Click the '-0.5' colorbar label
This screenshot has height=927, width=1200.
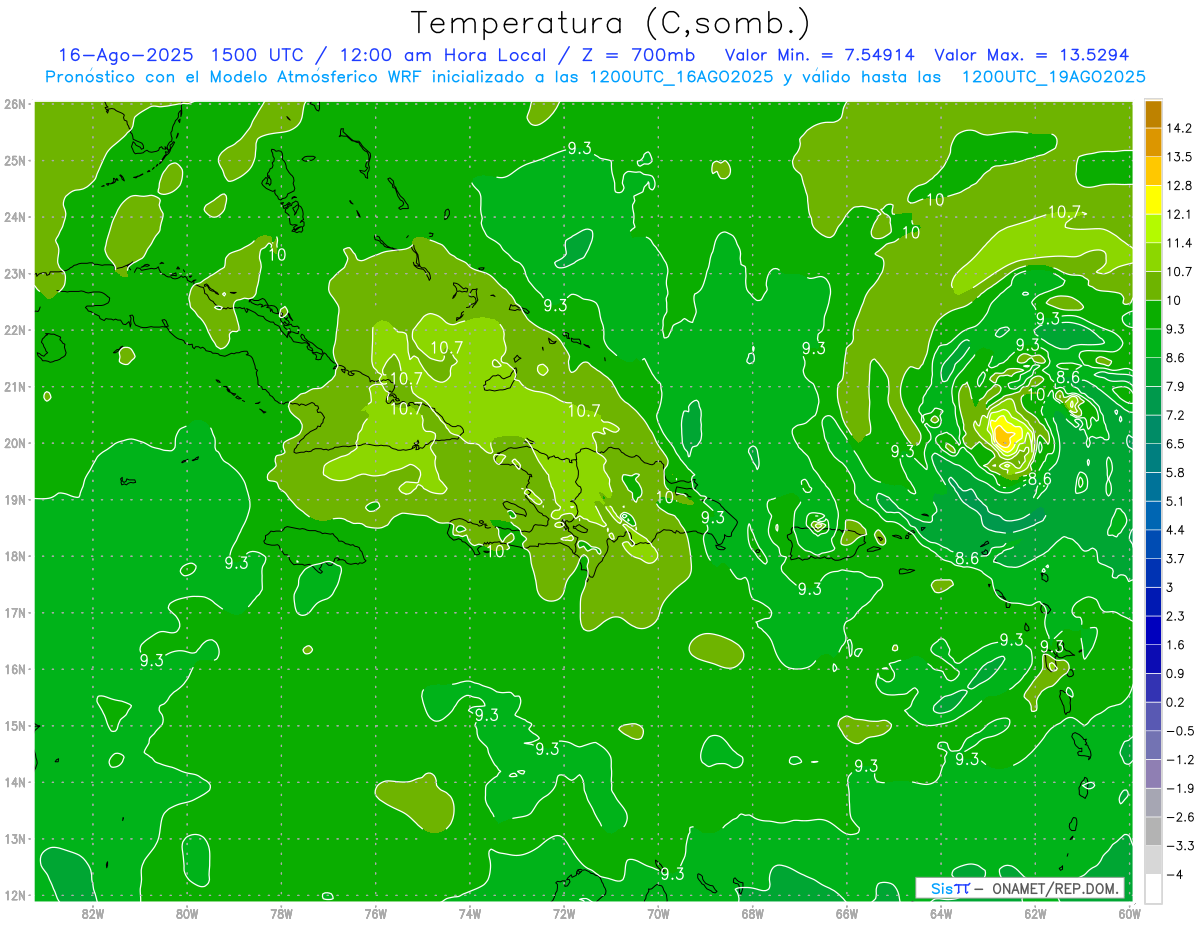1179,730
